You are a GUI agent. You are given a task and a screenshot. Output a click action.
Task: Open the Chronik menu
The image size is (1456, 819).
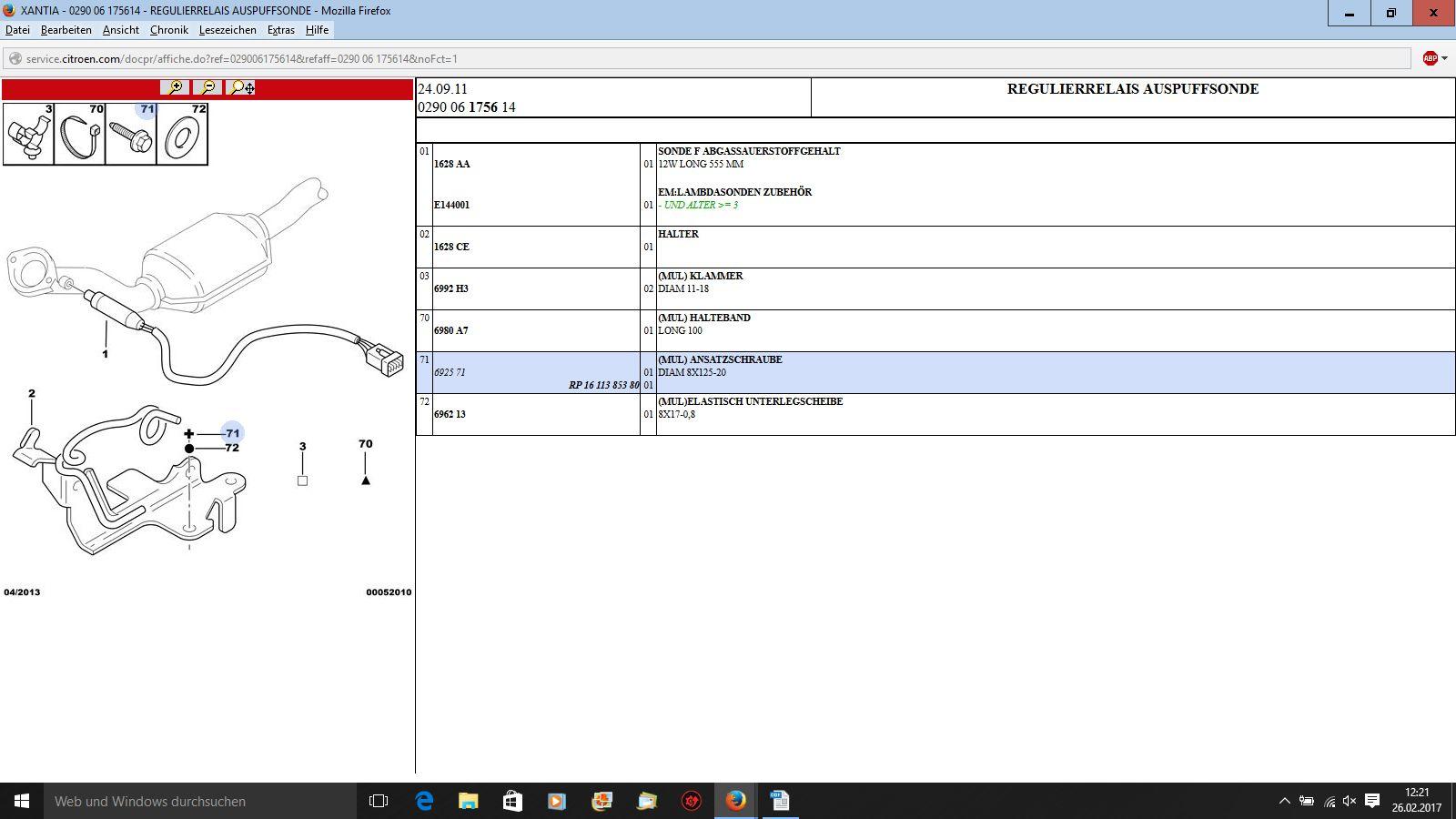pyautogui.click(x=169, y=30)
